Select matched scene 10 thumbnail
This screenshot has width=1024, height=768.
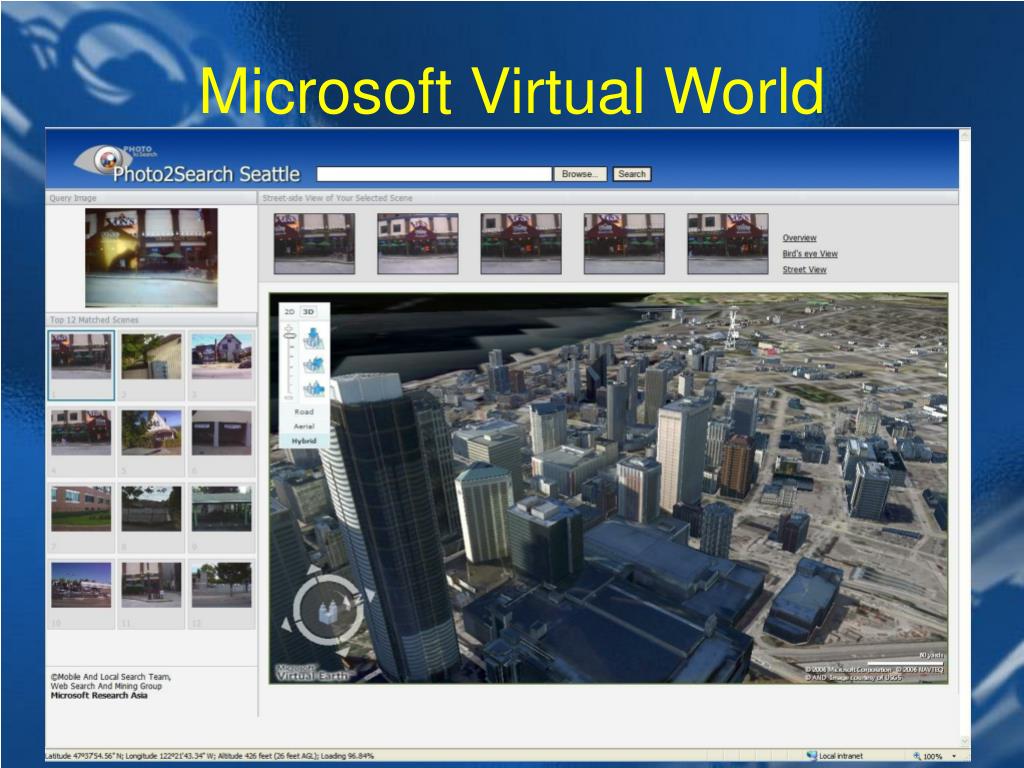click(x=81, y=585)
